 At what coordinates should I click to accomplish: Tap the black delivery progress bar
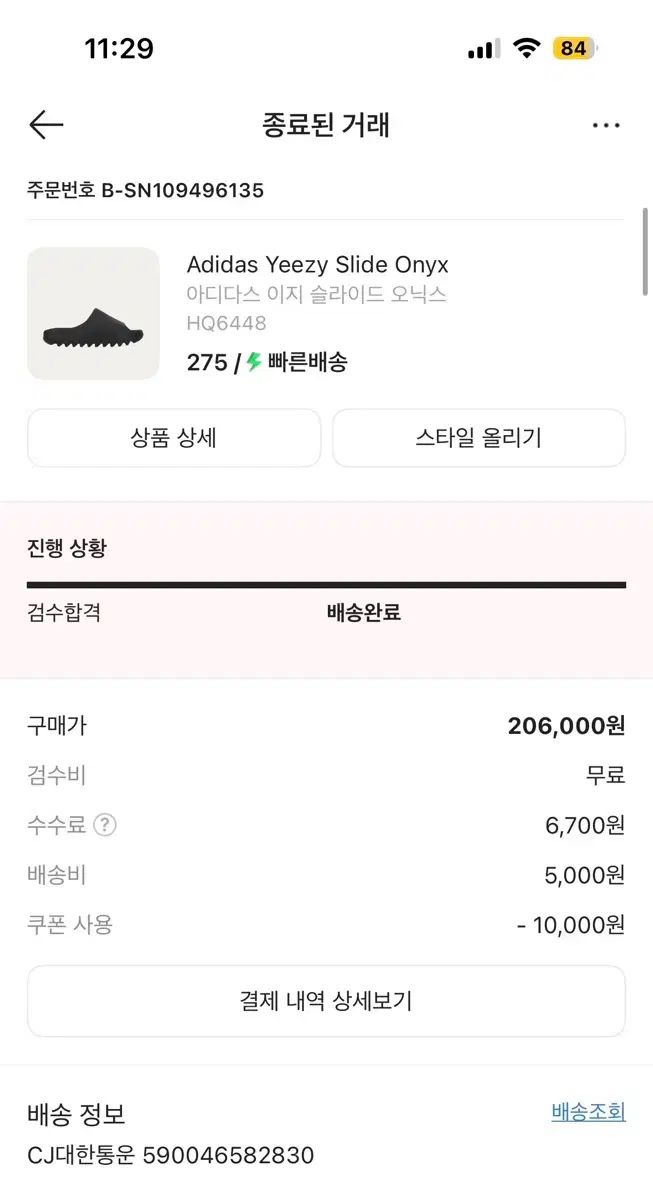pyautogui.click(x=326, y=585)
